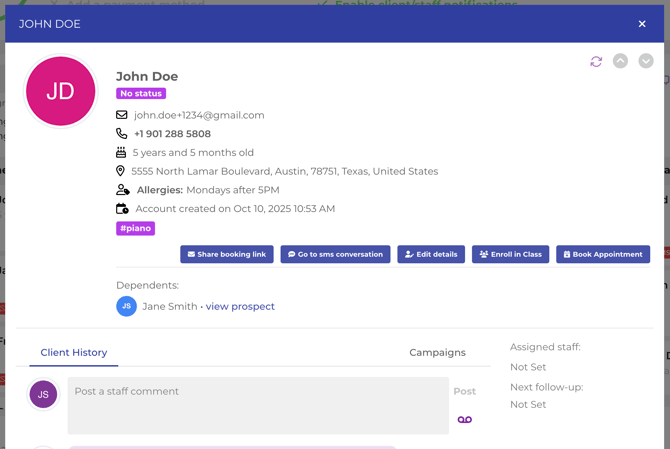Click the phone handset icon

tap(122, 134)
